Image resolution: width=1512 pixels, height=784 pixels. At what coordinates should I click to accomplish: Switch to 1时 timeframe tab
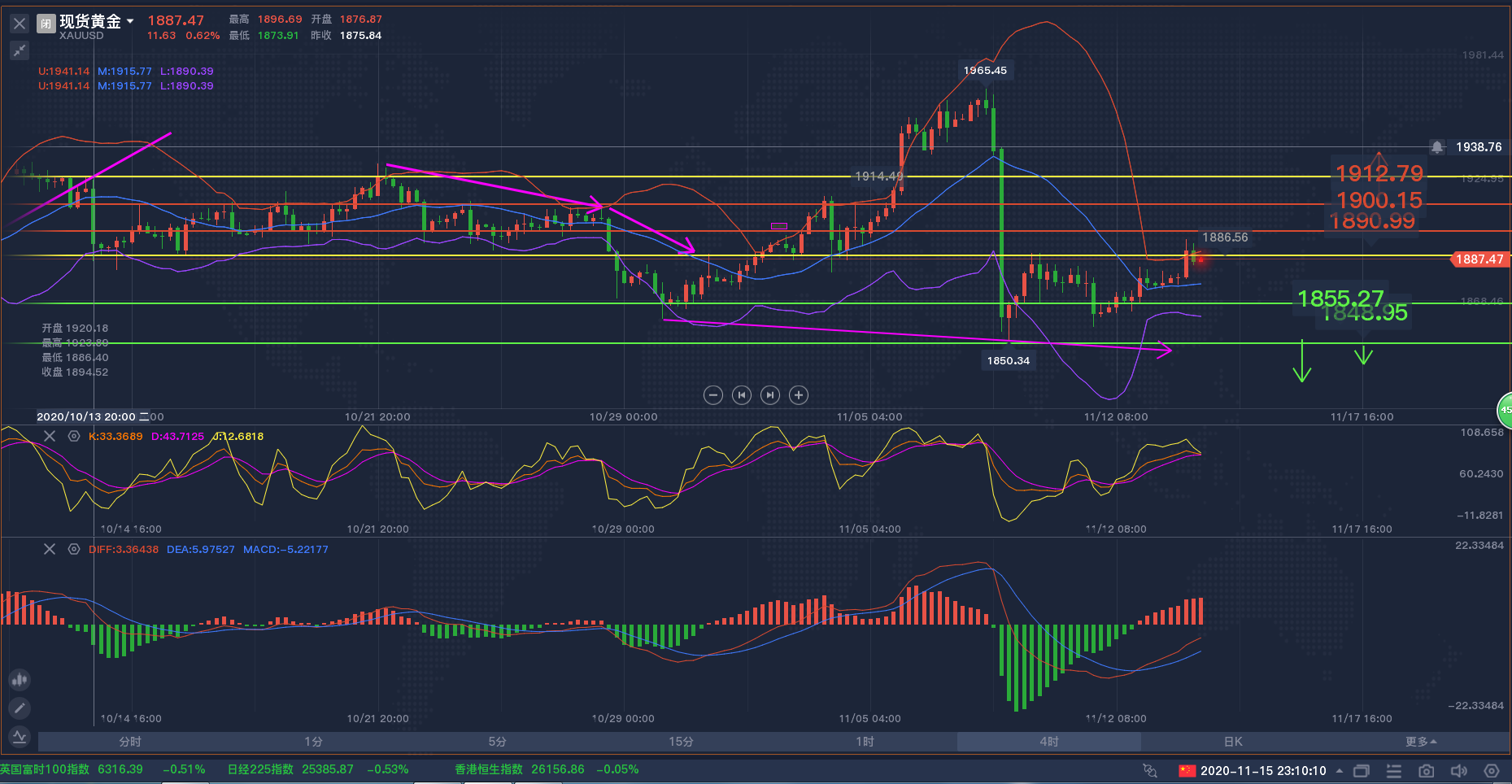(865, 742)
